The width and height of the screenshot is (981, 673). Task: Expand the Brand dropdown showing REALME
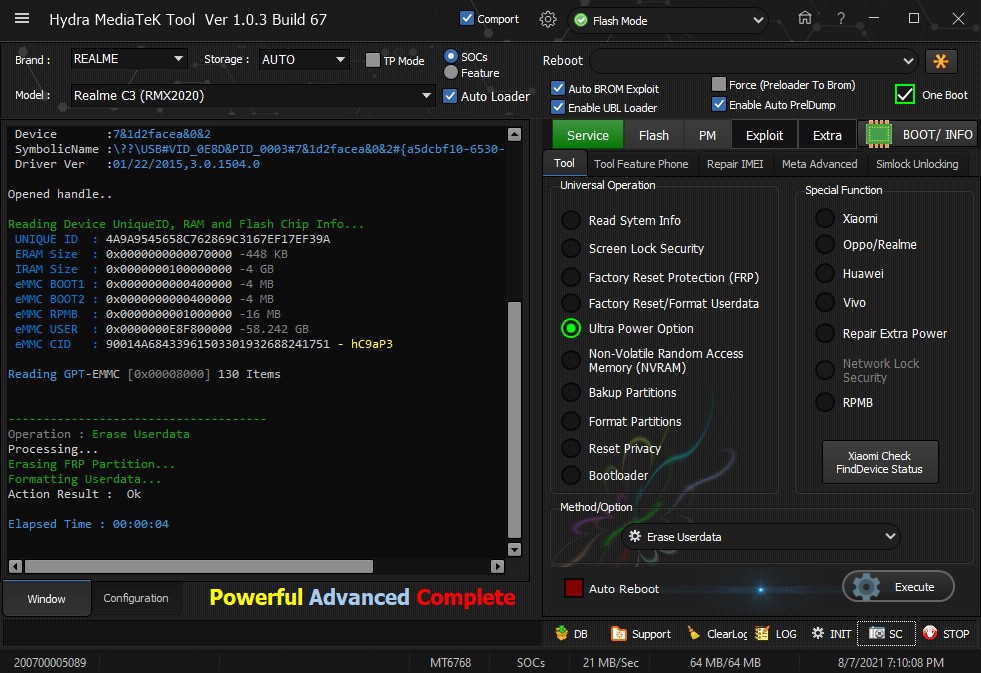(x=129, y=59)
